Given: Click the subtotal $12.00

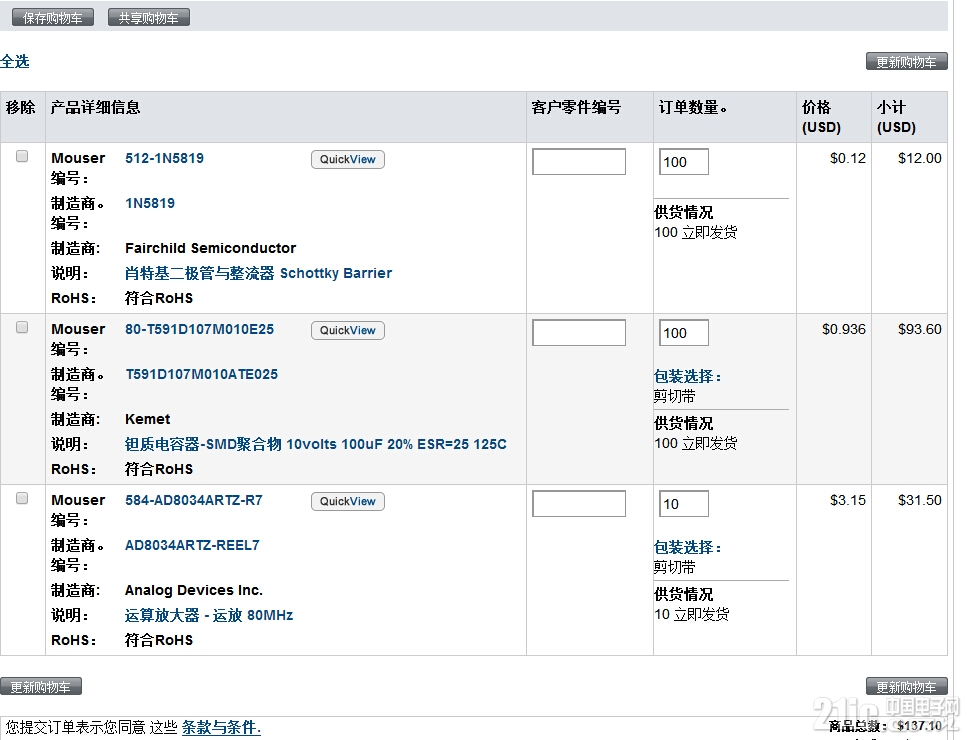Looking at the screenshot, I should (920, 158).
